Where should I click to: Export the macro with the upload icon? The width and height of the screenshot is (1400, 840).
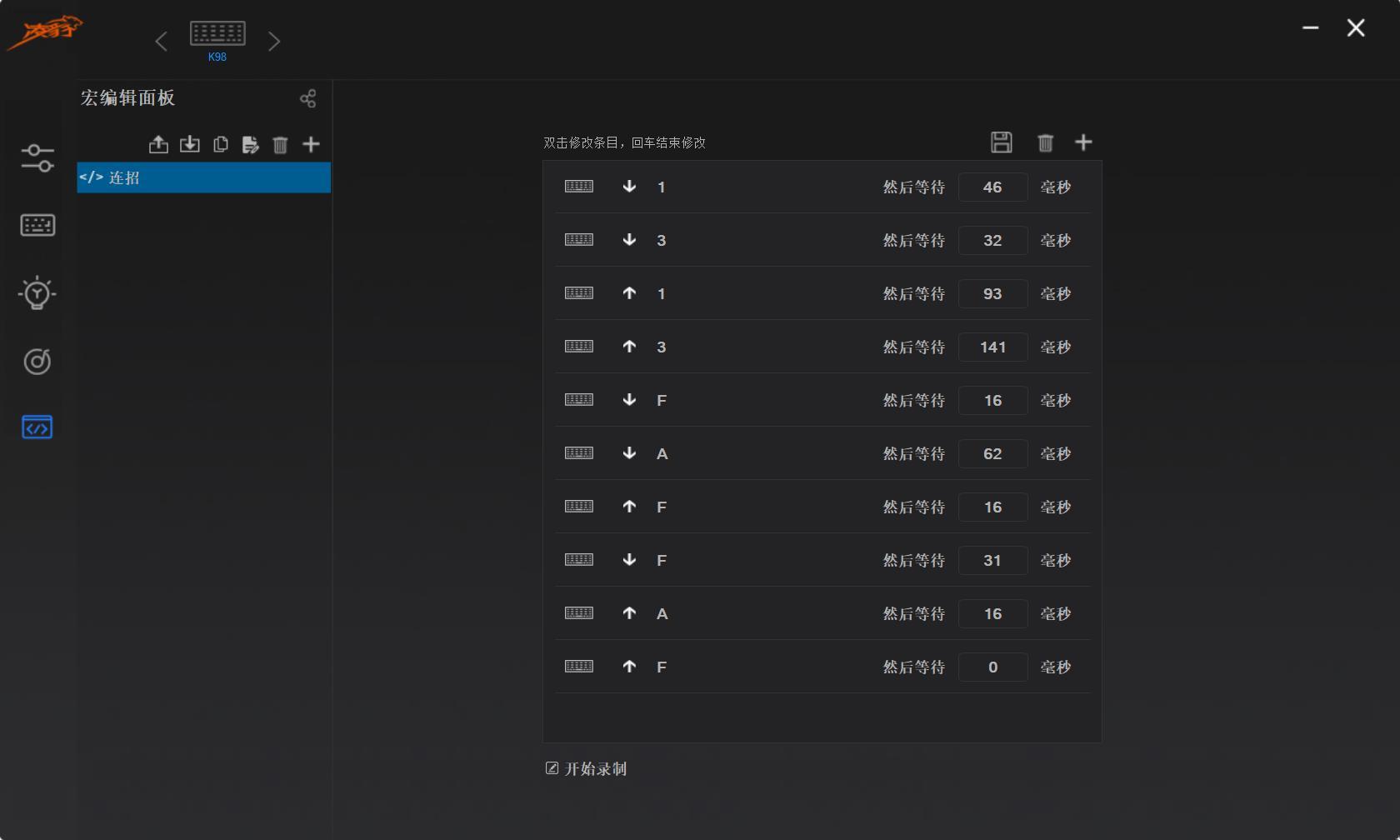tap(158, 144)
